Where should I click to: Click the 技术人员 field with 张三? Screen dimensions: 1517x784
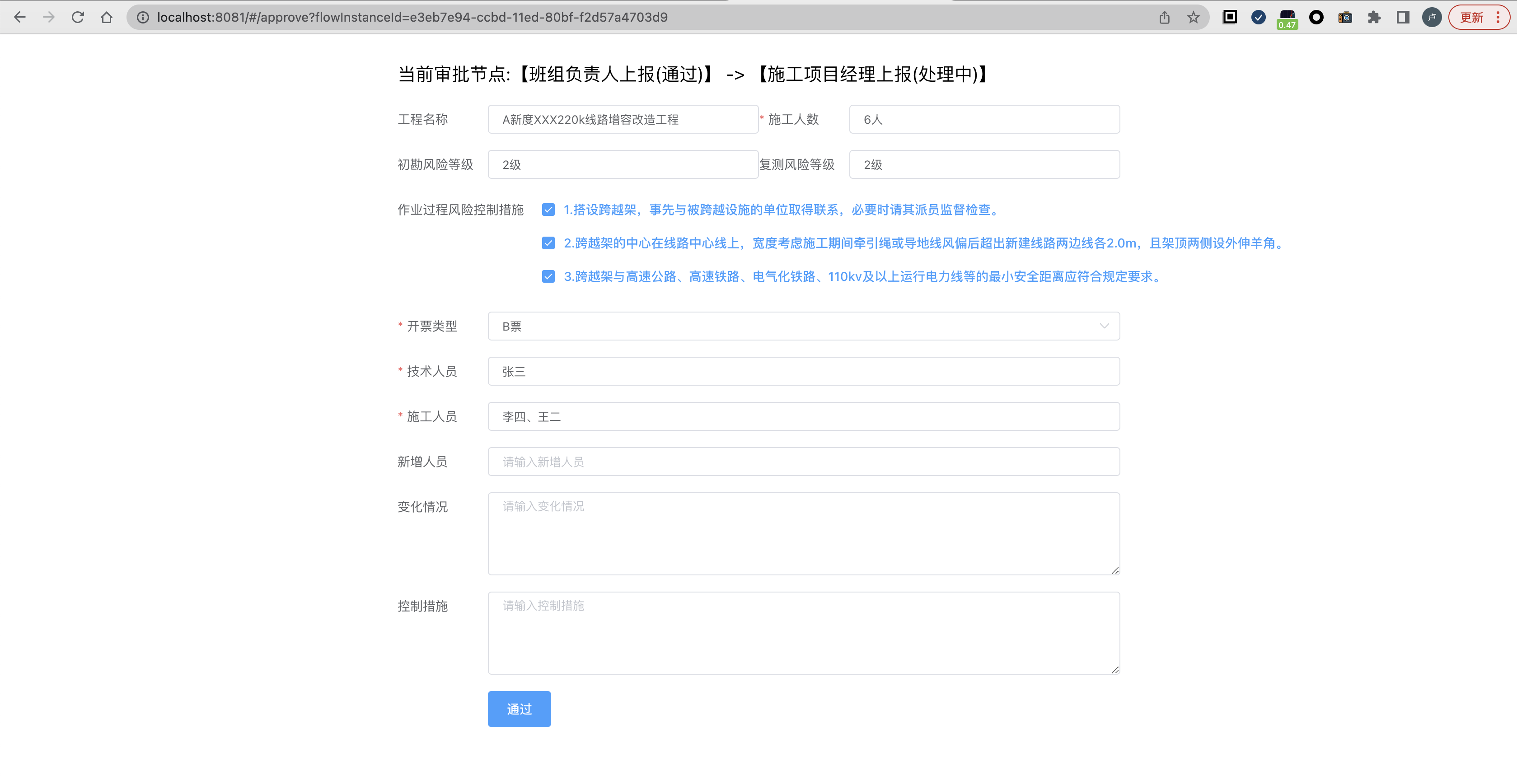coord(804,371)
